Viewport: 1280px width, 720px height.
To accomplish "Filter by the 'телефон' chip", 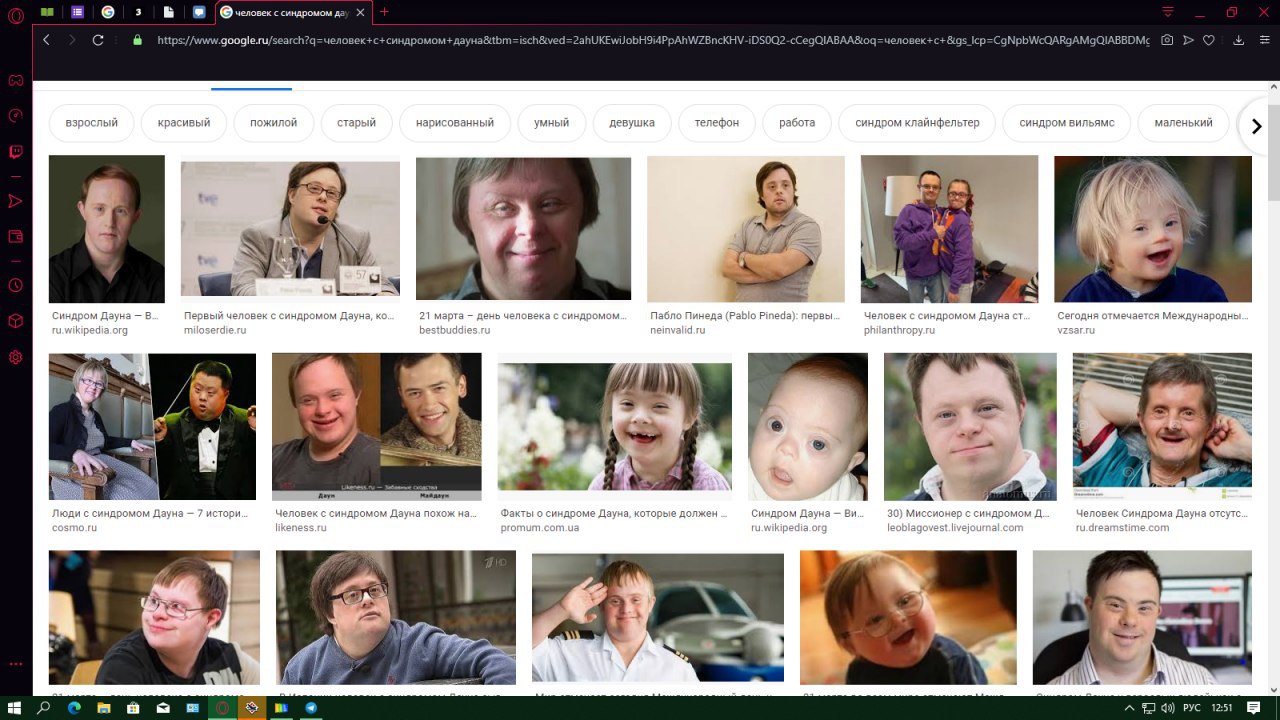I will 717,123.
